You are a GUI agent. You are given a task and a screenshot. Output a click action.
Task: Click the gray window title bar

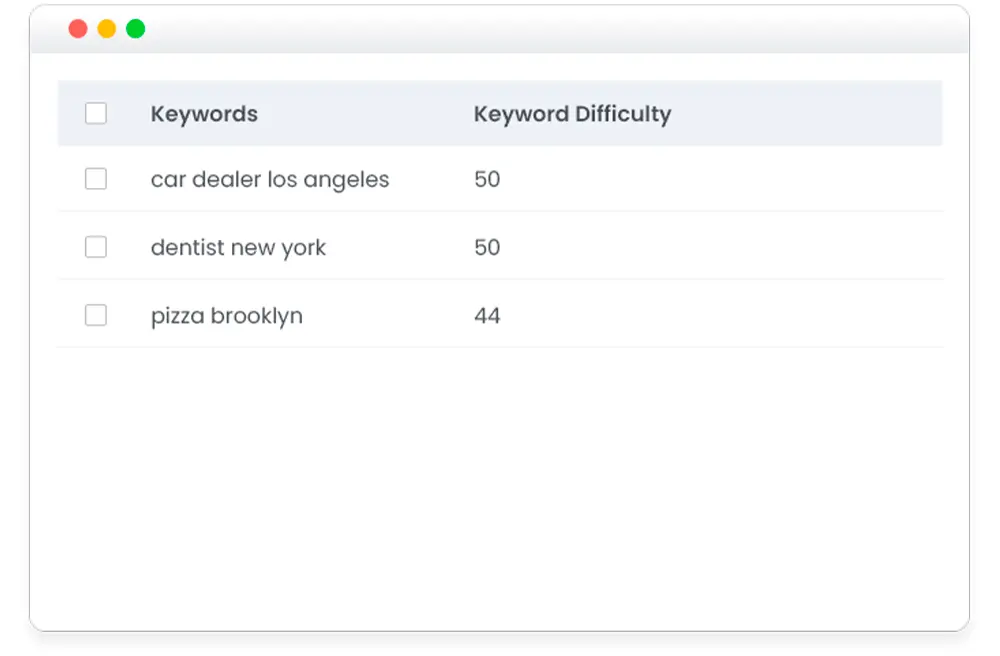pyautogui.click(x=555, y=29)
